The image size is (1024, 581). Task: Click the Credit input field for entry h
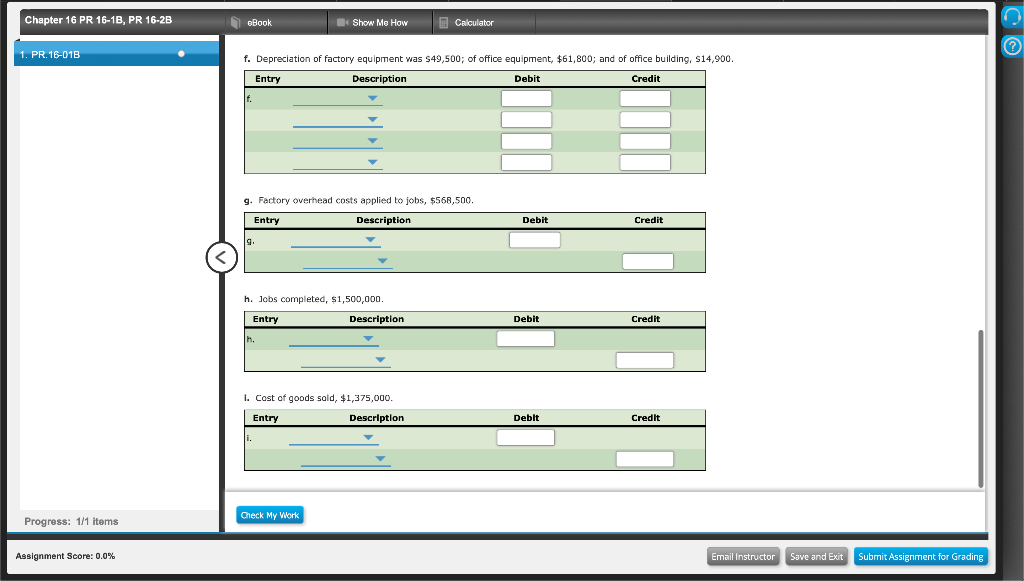(645, 360)
